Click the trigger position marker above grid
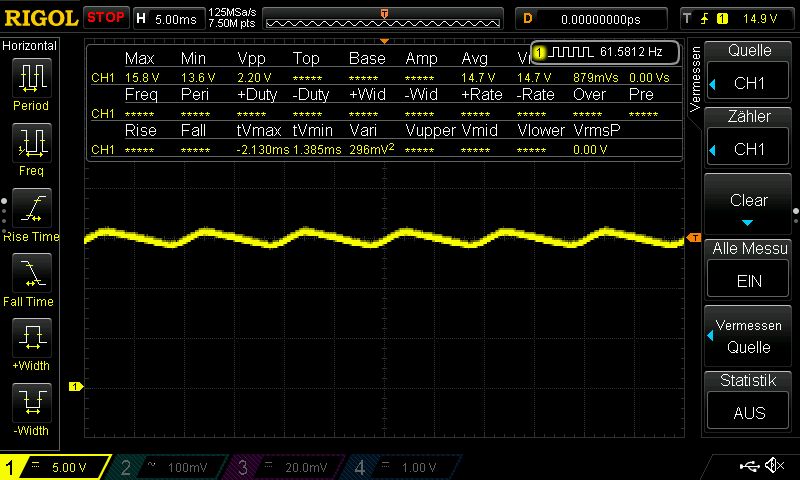Image resolution: width=800 pixels, height=480 pixels. click(x=384, y=41)
